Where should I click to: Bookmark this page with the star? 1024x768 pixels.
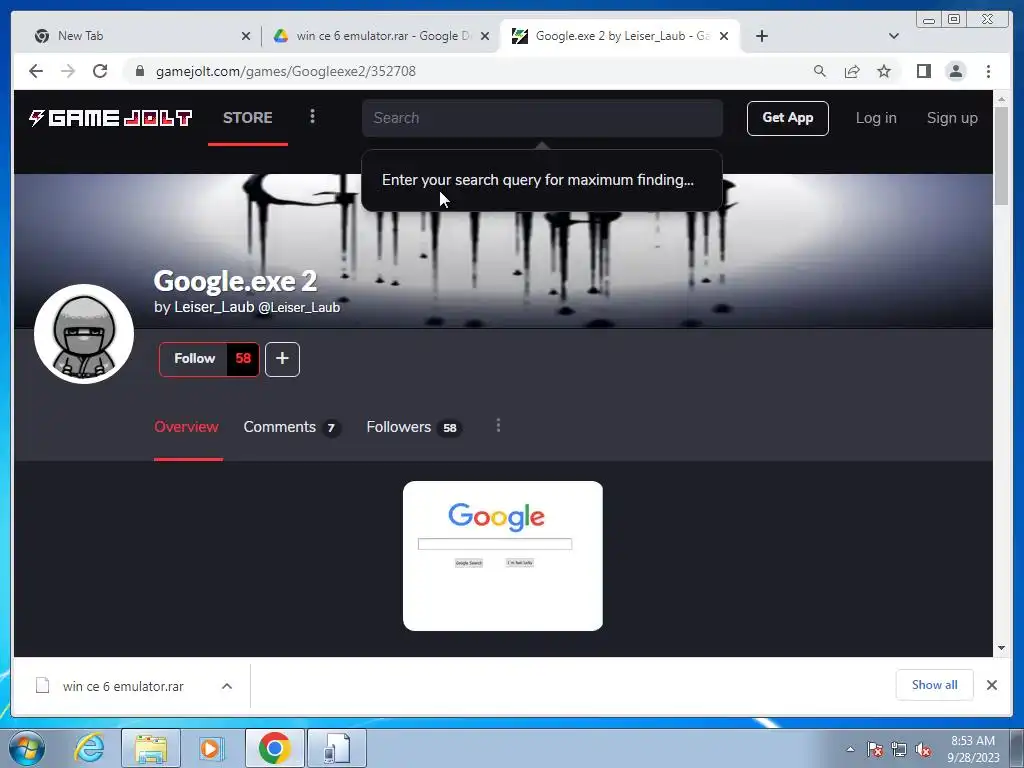click(x=884, y=71)
